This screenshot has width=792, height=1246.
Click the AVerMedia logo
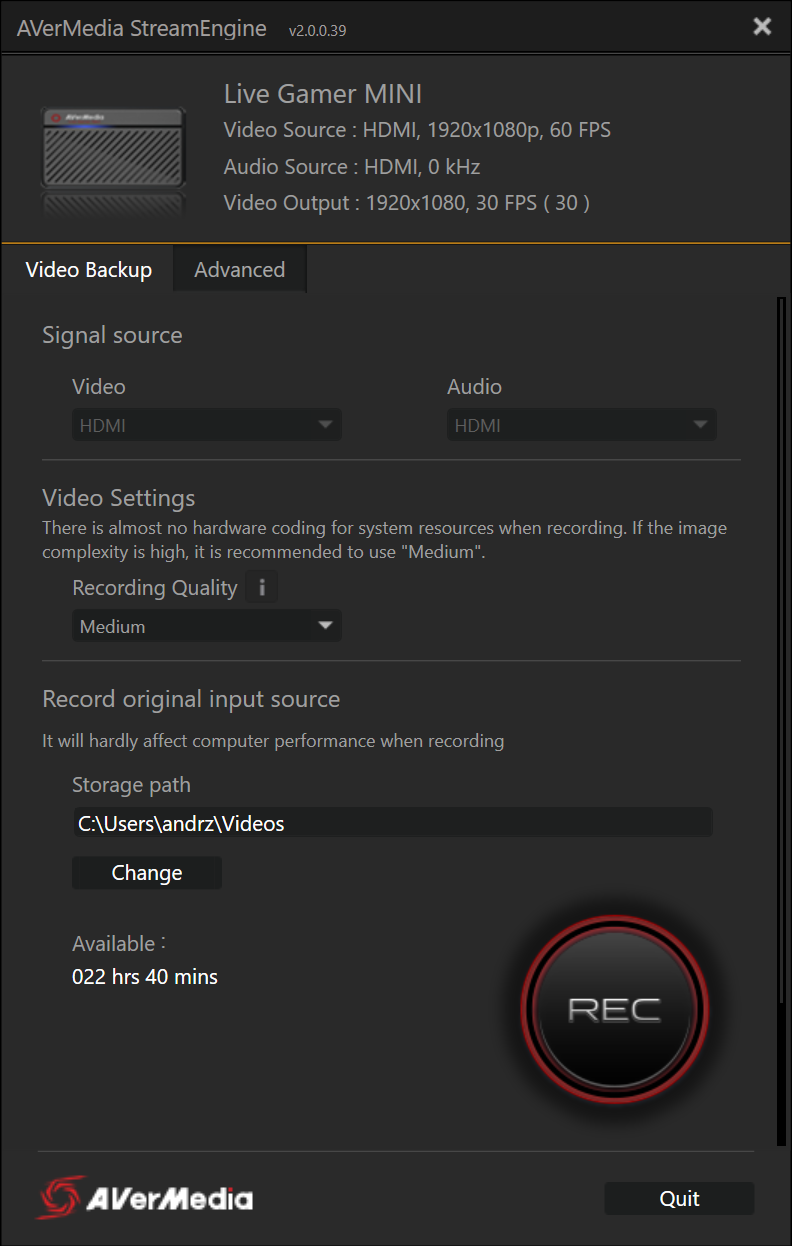(x=145, y=1197)
